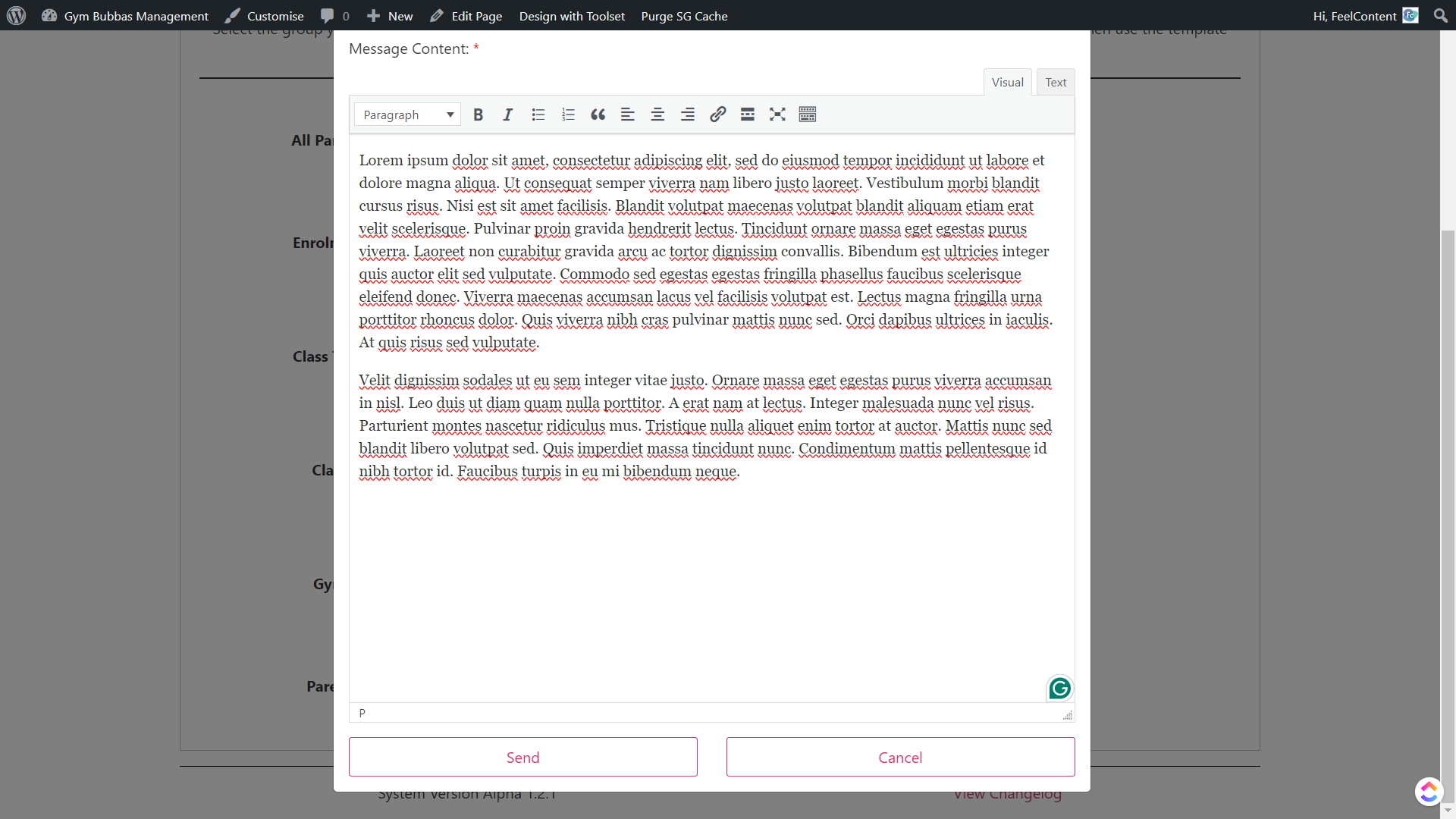This screenshot has width=1456, height=819.
Task: Toggle italic formatting in the editor toolbar
Action: pyautogui.click(x=508, y=115)
